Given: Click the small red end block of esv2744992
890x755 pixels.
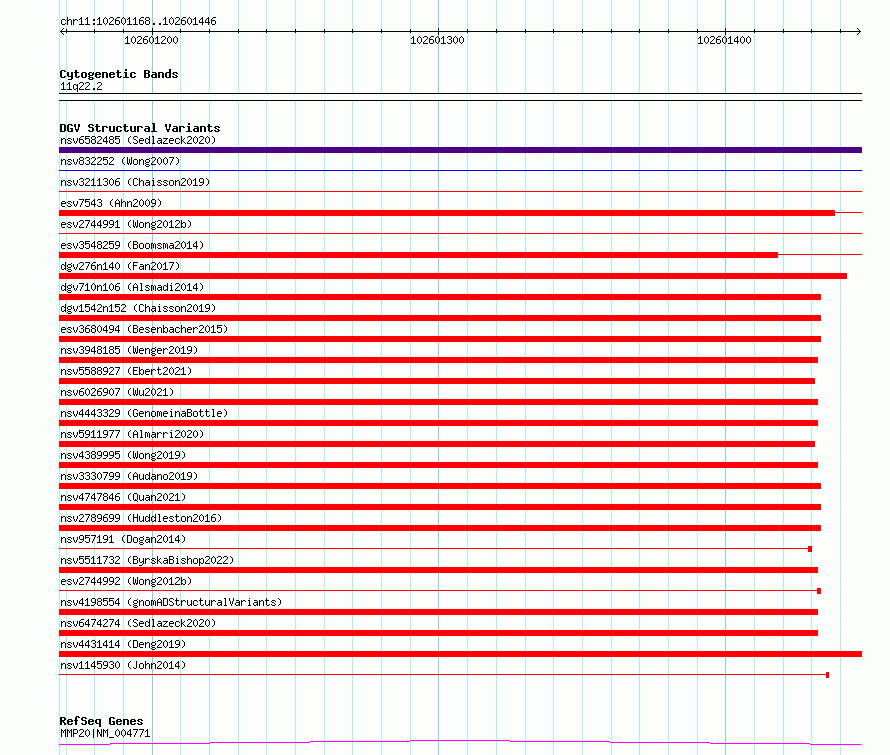Looking at the screenshot, I should pyautogui.click(x=819, y=591).
